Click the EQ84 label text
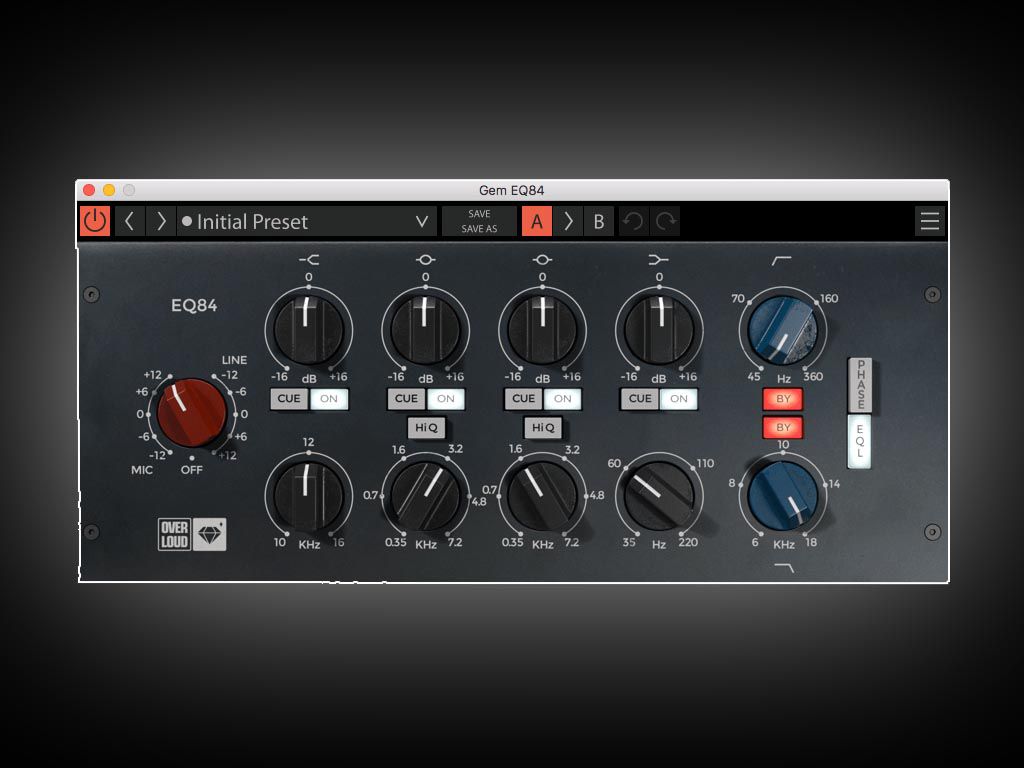Viewport: 1024px width, 768px height. click(x=194, y=306)
